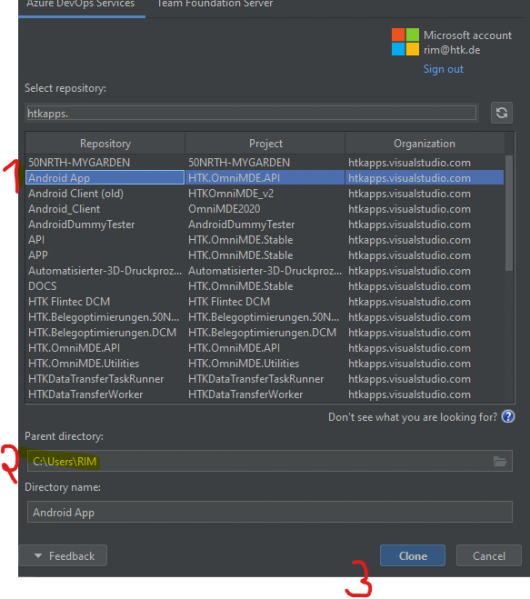Viewport: 530px width, 599px height.
Task: Select the API repository row
Action: click(264, 240)
